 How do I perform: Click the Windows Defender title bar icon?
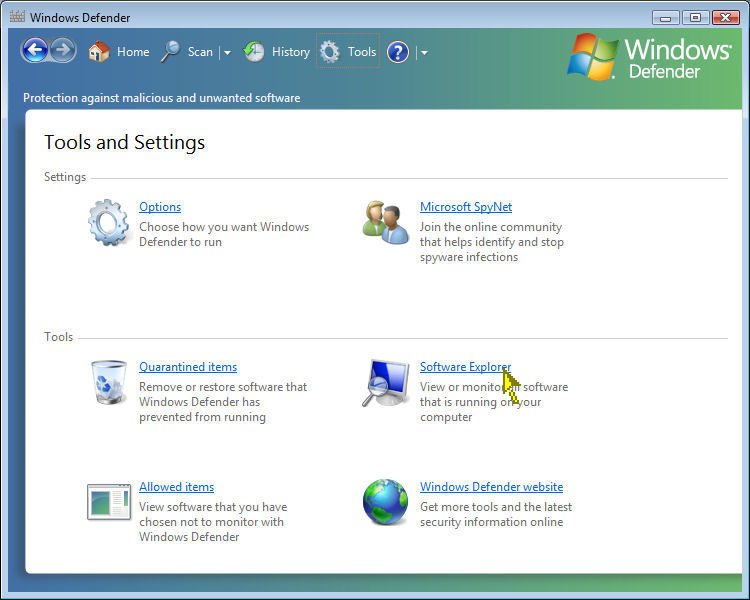pos(17,16)
